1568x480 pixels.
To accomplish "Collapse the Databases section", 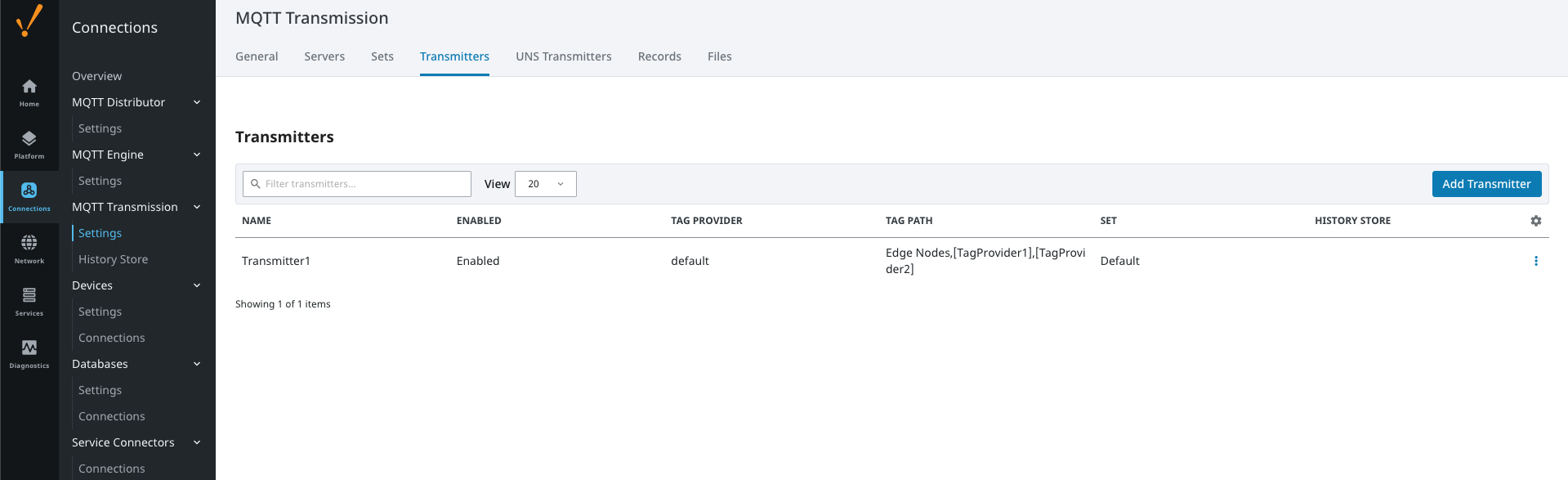I will [197, 364].
